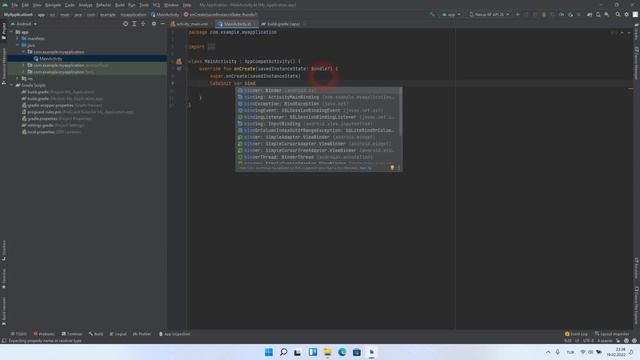Expand the res folder

18,78
